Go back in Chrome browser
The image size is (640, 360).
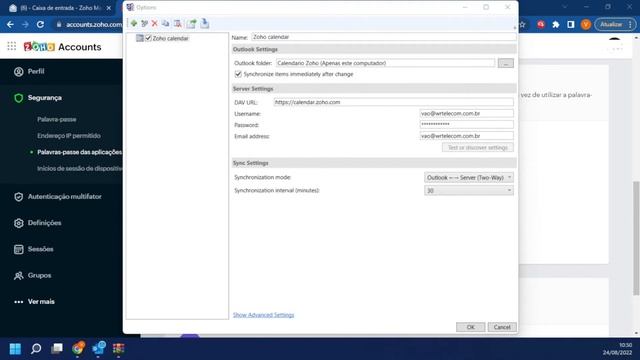point(10,24)
